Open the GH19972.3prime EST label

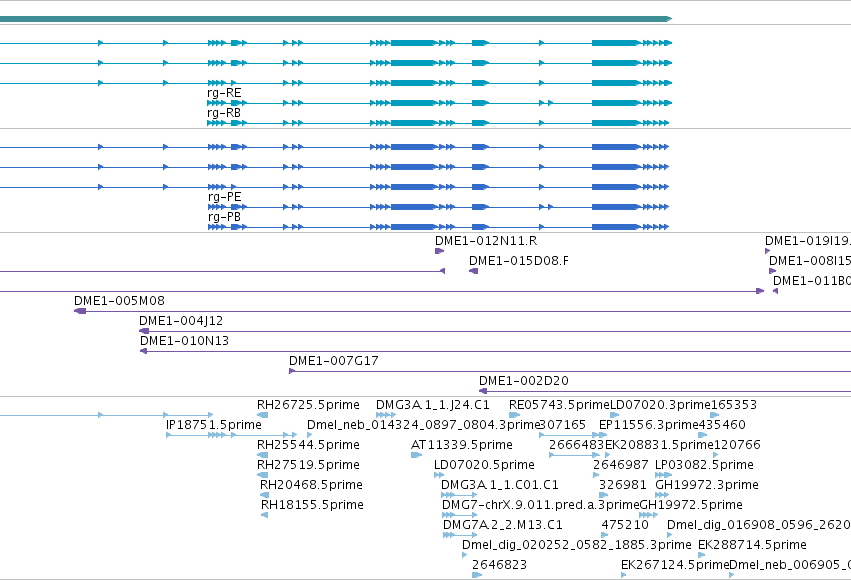tap(707, 485)
